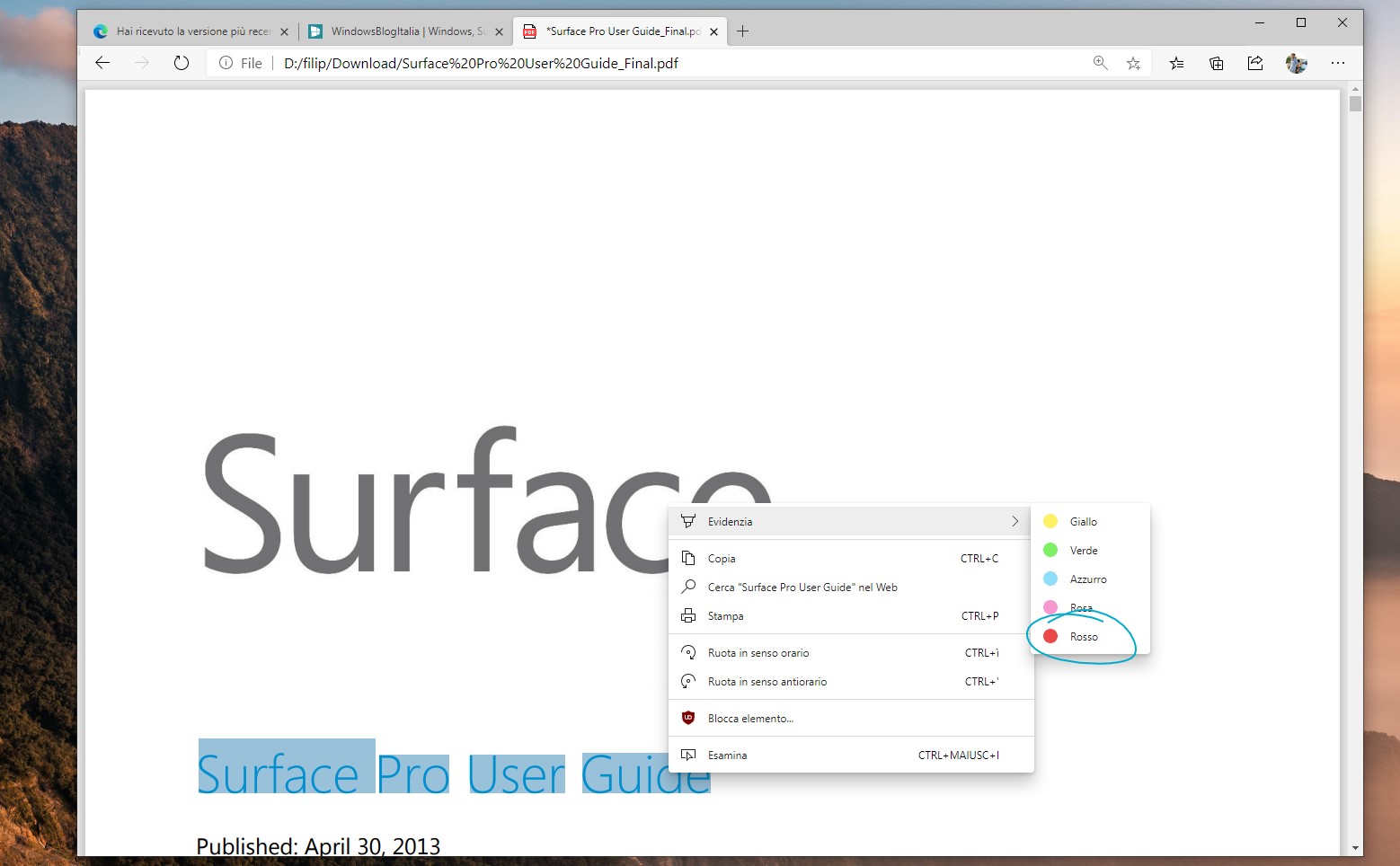Choose Copia from context menu

[851, 558]
